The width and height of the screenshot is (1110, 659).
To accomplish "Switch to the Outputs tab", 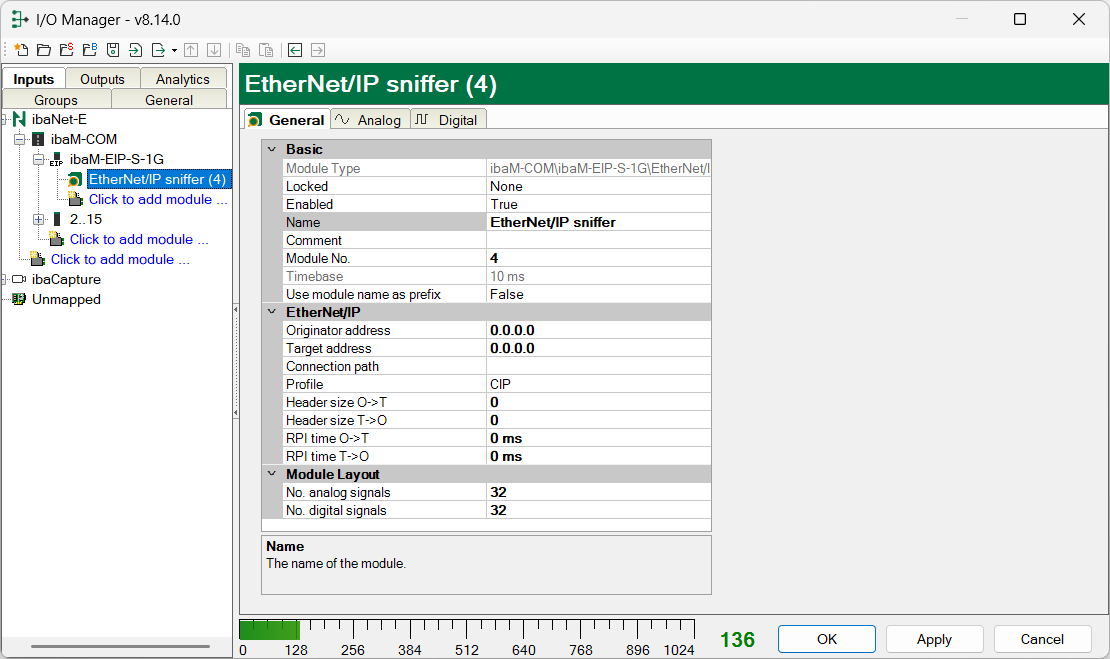I will [102, 79].
